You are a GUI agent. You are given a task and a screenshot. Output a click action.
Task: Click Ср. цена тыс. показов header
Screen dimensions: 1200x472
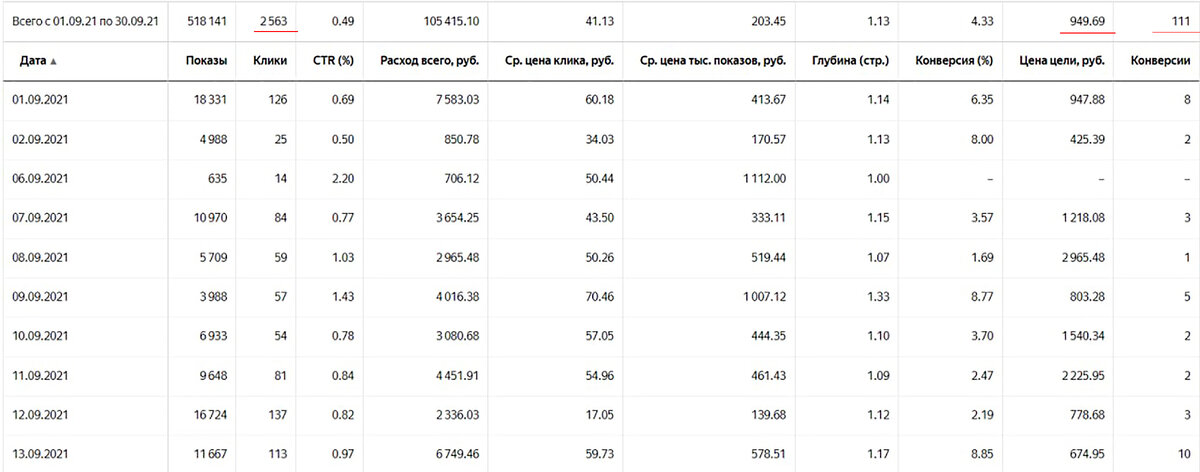pyautogui.click(x=713, y=61)
